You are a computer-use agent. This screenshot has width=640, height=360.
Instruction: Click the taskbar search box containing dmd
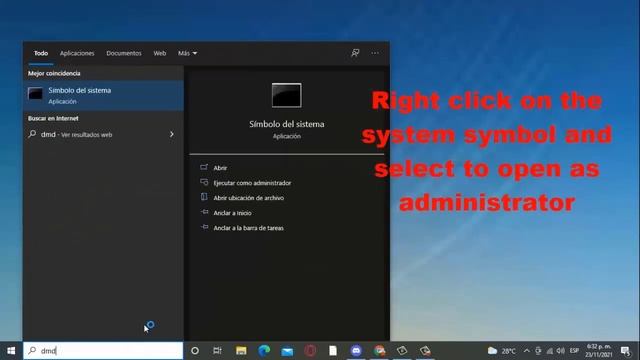(103, 351)
